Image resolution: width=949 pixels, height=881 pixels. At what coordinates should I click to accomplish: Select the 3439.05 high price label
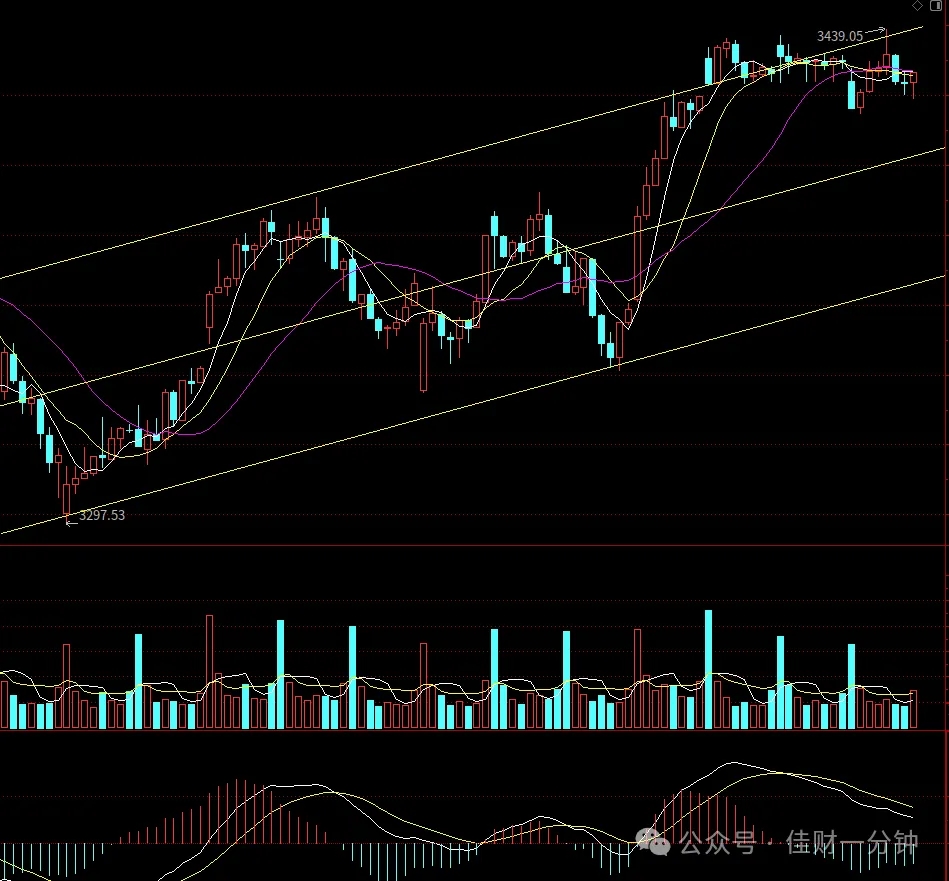[x=840, y=36]
